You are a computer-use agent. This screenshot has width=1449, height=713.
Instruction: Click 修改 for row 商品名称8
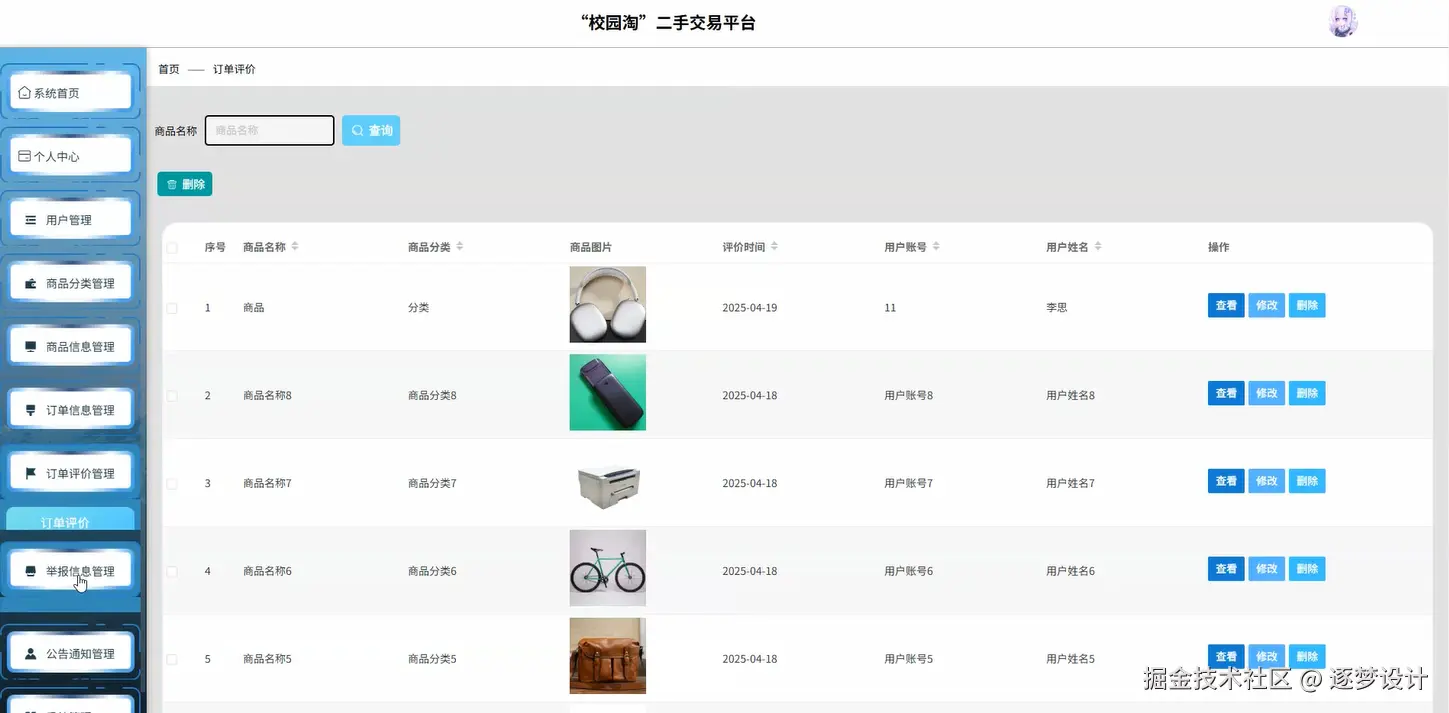[x=1267, y=393]
